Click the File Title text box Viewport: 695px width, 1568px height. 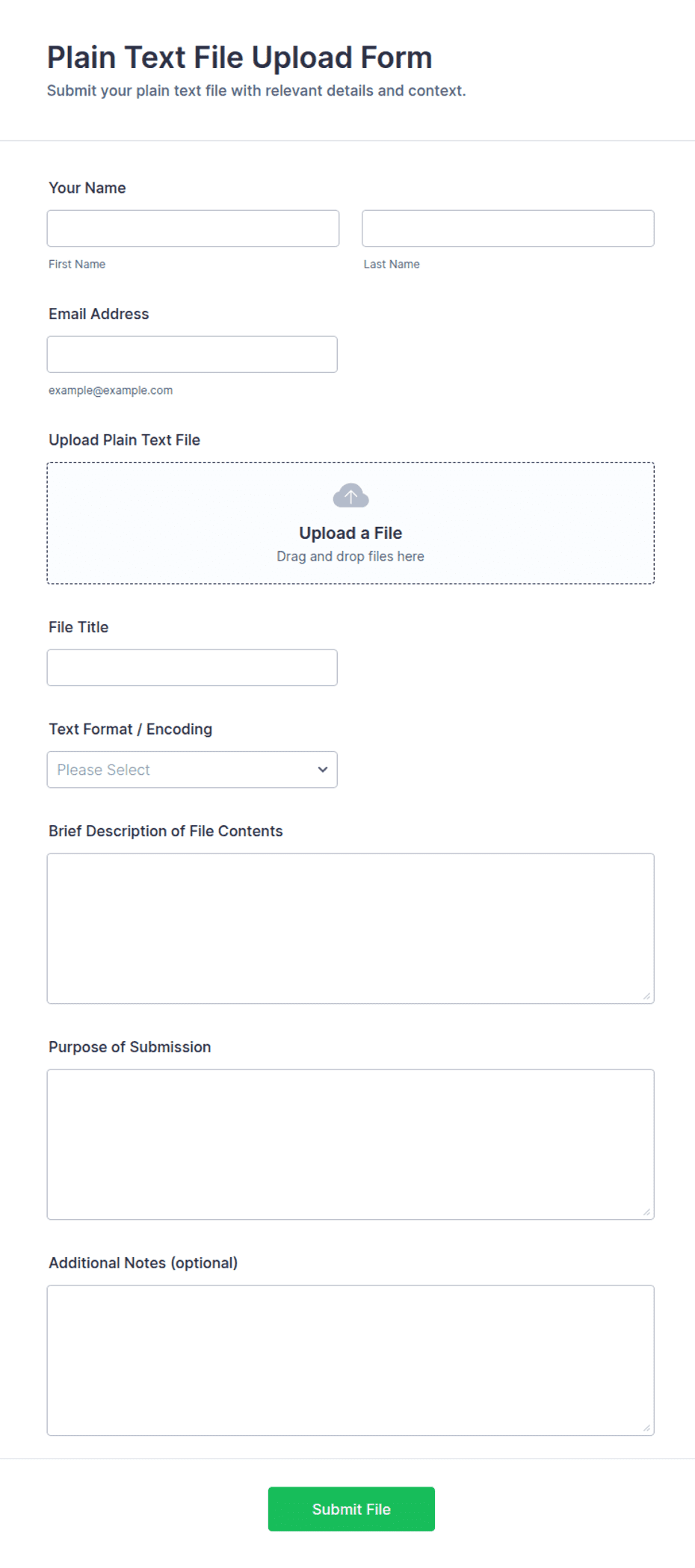tap(192, 667)
